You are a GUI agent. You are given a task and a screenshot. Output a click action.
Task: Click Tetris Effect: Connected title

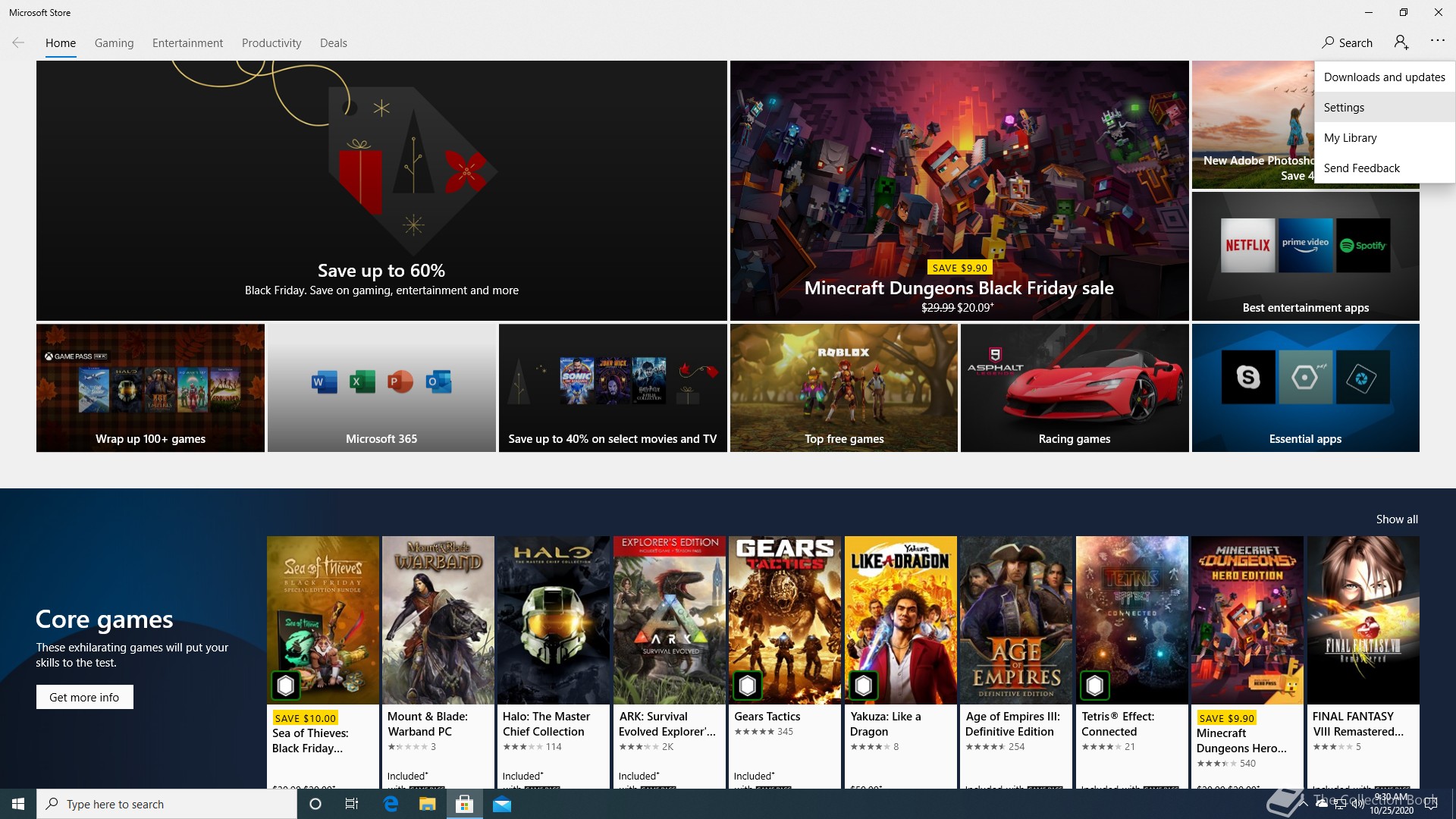coord(1117,723)
